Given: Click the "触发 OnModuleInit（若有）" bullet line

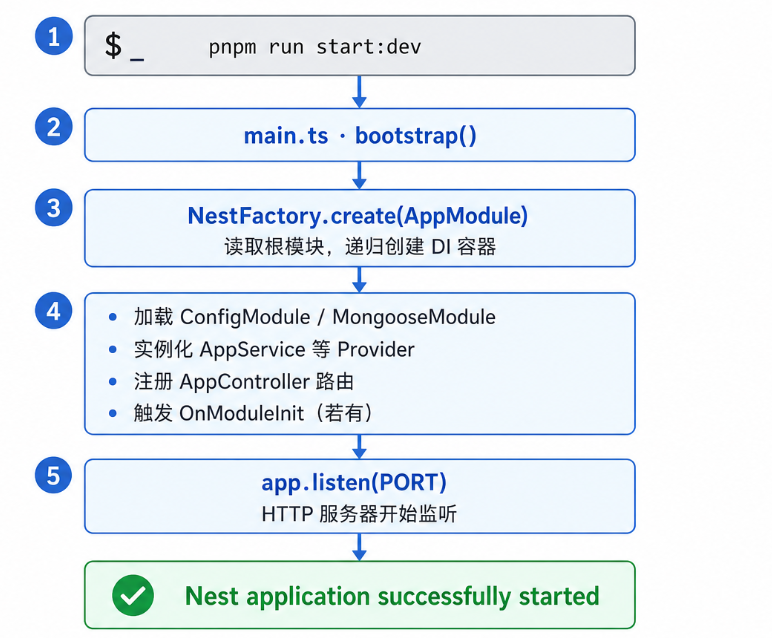Looking at the screenshot, I should (254, 413).
